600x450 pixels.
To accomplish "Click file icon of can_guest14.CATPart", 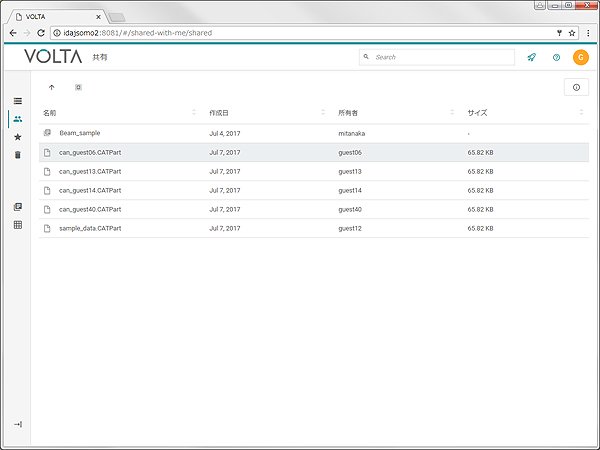I will [x=47, y=190].
